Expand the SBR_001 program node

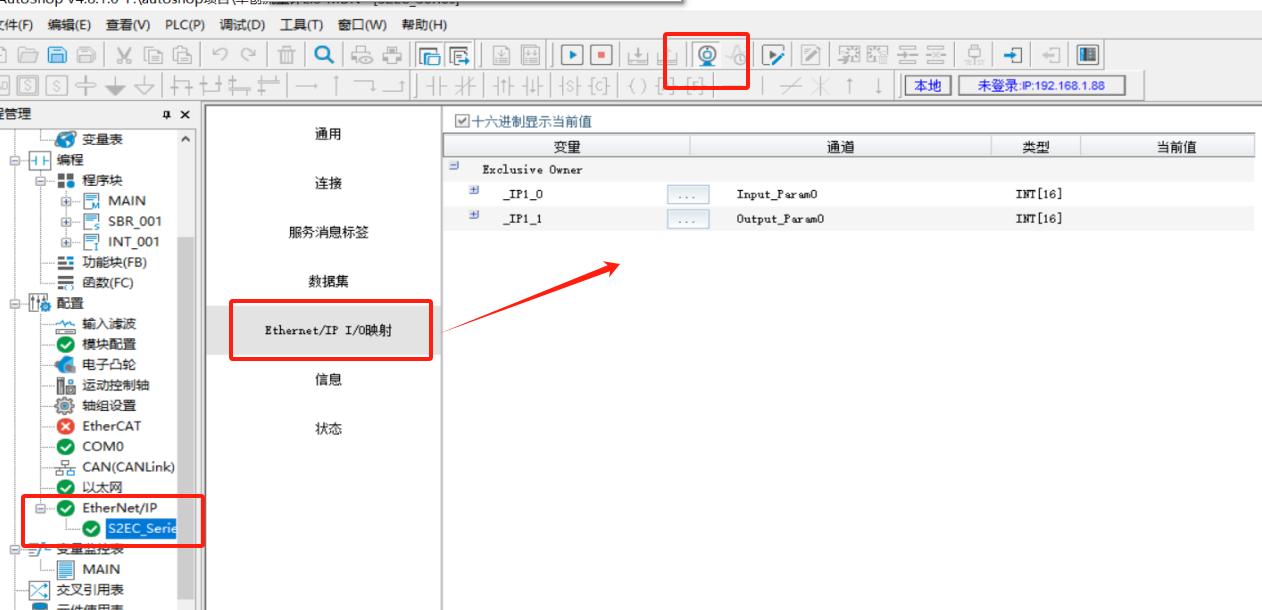pos(64,221)
